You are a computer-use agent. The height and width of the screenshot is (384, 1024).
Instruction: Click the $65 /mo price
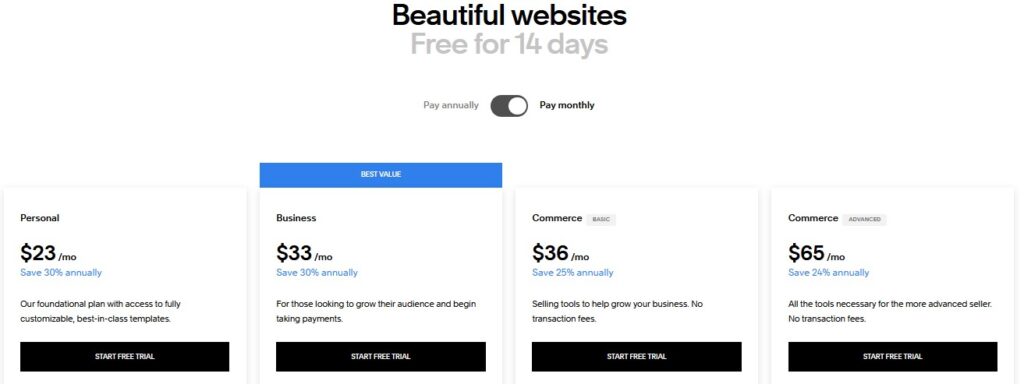(x=816, y=253)
